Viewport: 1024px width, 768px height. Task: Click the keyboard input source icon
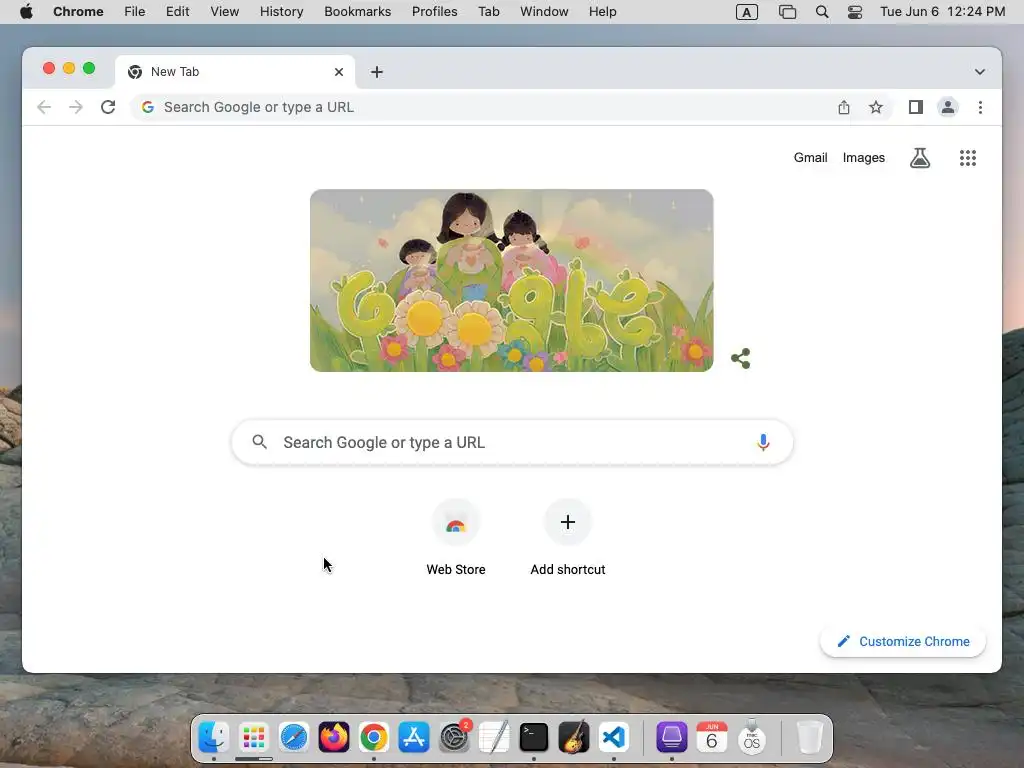point(746,12)
